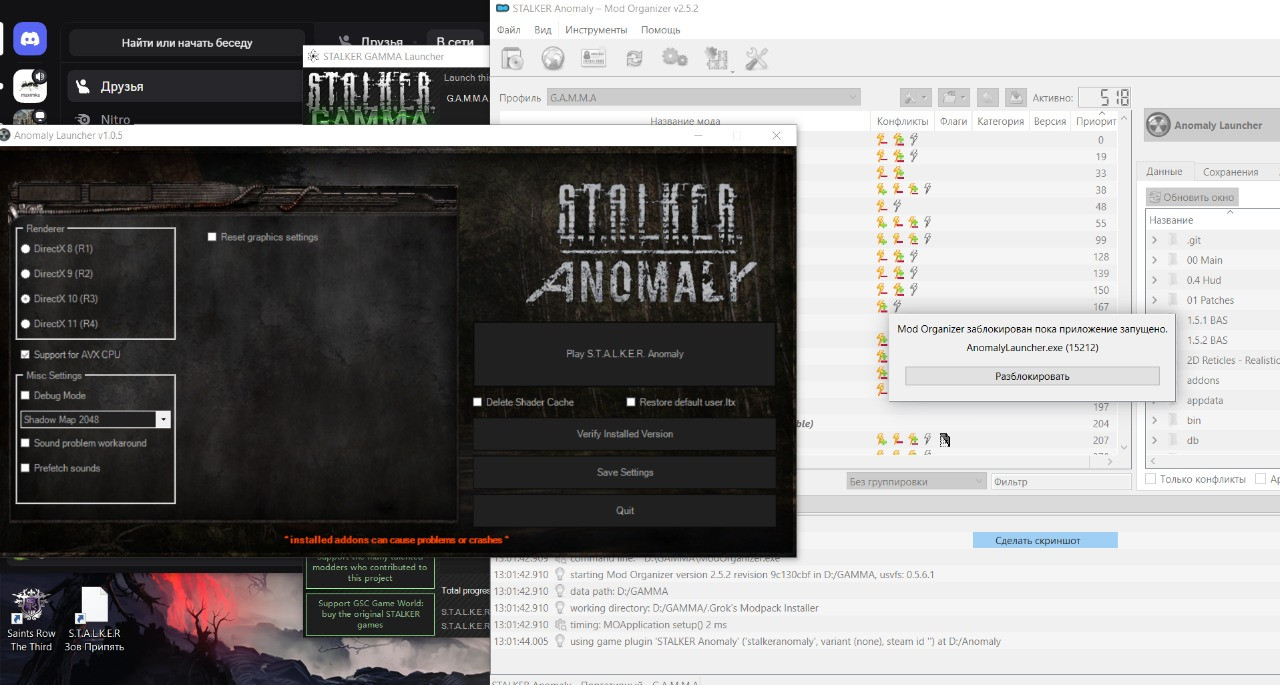Open the Помощь menu

coord(660,30)
